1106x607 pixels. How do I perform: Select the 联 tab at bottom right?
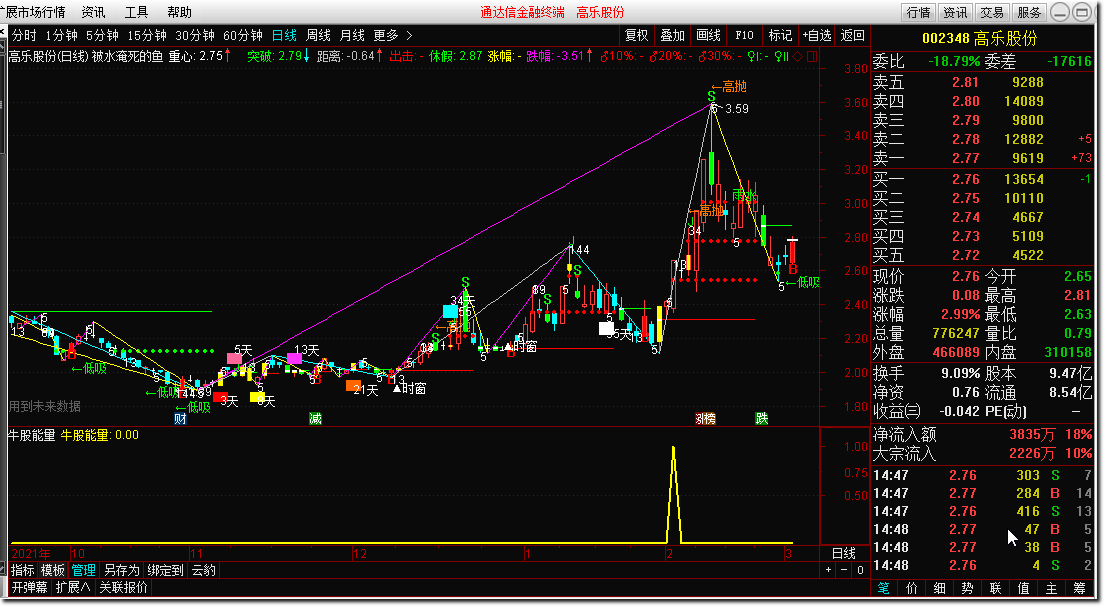995,588
